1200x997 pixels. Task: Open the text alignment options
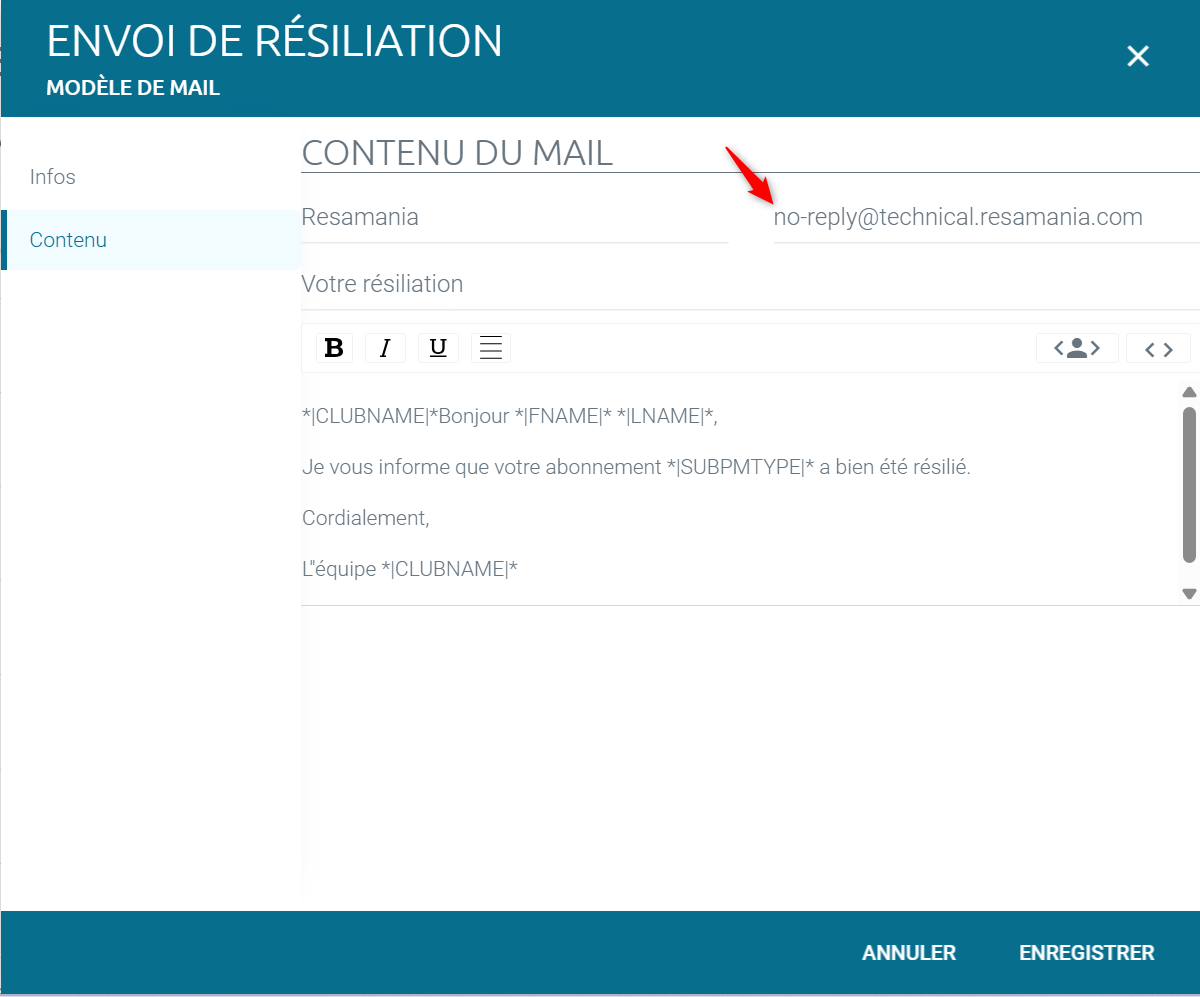[x=490, y=348]
